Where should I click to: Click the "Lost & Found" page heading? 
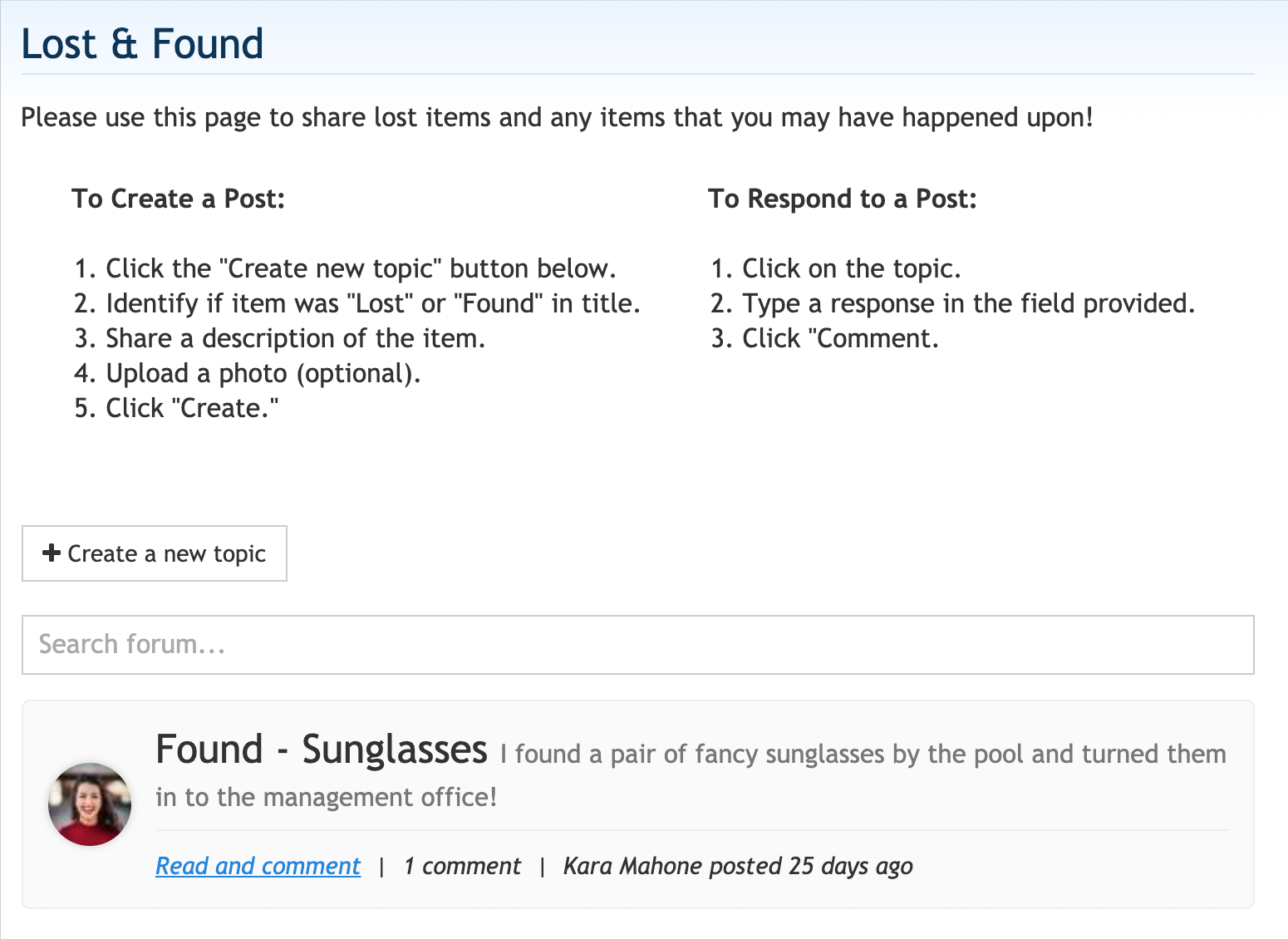coord(142,44)
